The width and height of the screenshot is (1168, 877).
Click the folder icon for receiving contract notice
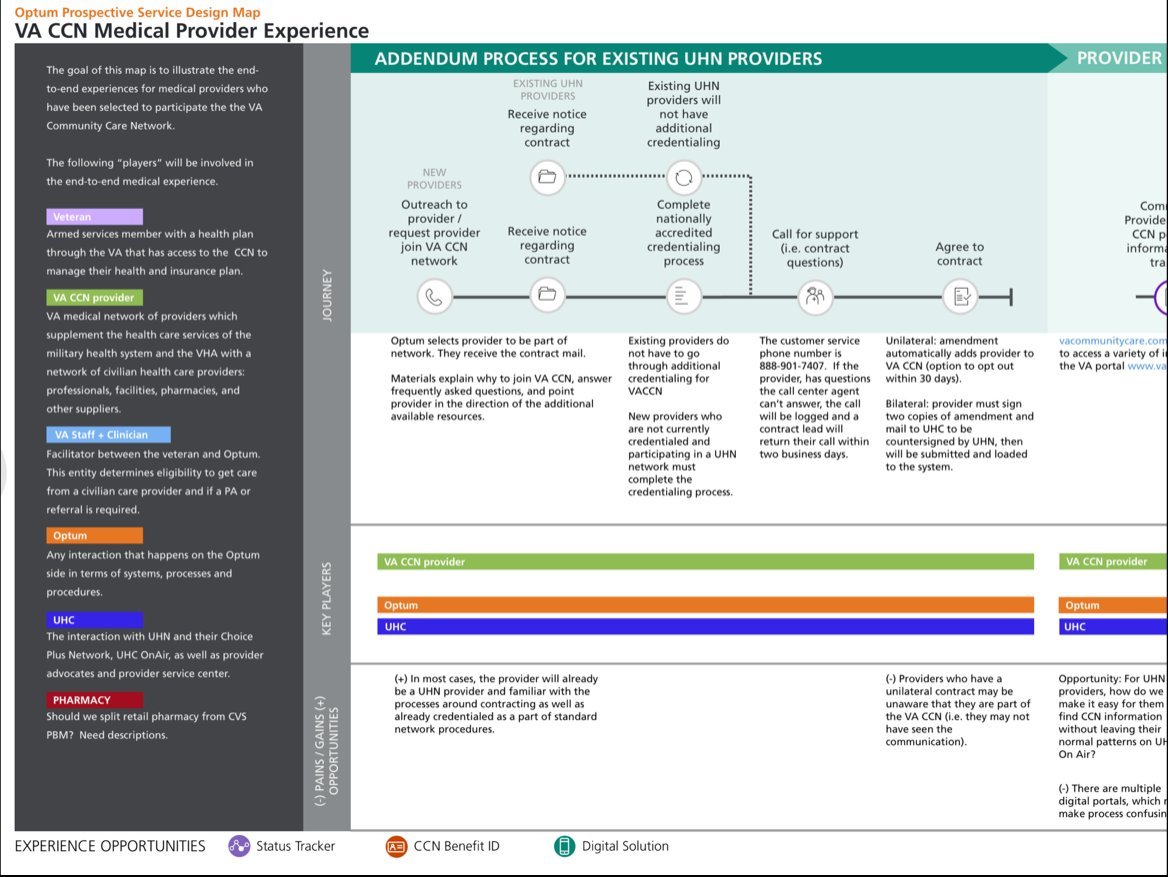(x=546, y=296)
